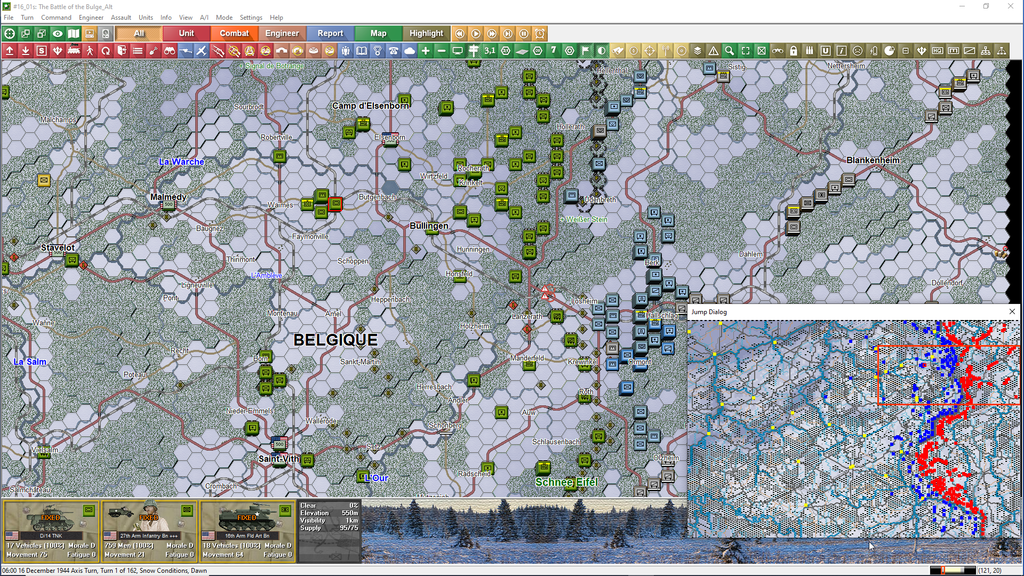Open the File menu
This screenshot has height=576, width=1024.
click(x=8, y=18)
